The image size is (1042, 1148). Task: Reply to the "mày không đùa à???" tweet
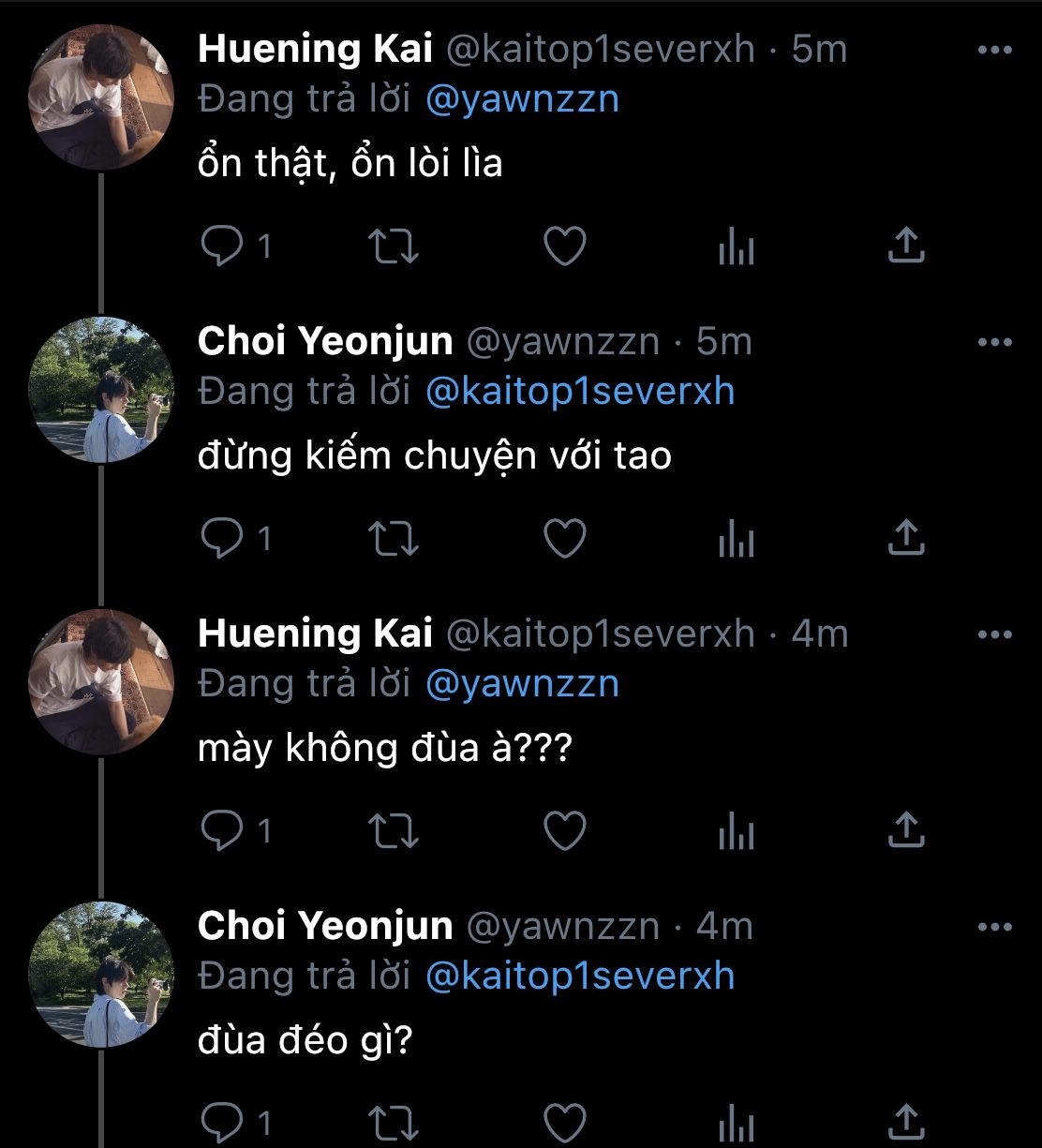pyautogui.click(x=223, y=831)
